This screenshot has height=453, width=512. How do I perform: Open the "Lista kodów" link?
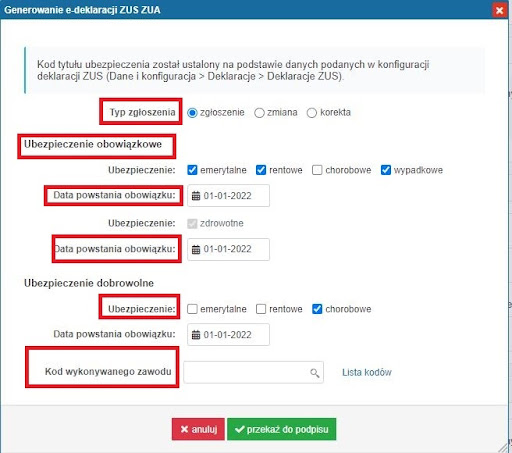pyautogui.click(x=367, y=372)
